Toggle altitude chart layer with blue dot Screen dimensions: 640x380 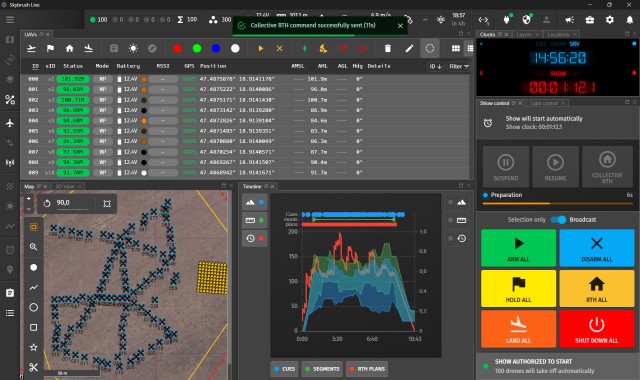point(254,202)
